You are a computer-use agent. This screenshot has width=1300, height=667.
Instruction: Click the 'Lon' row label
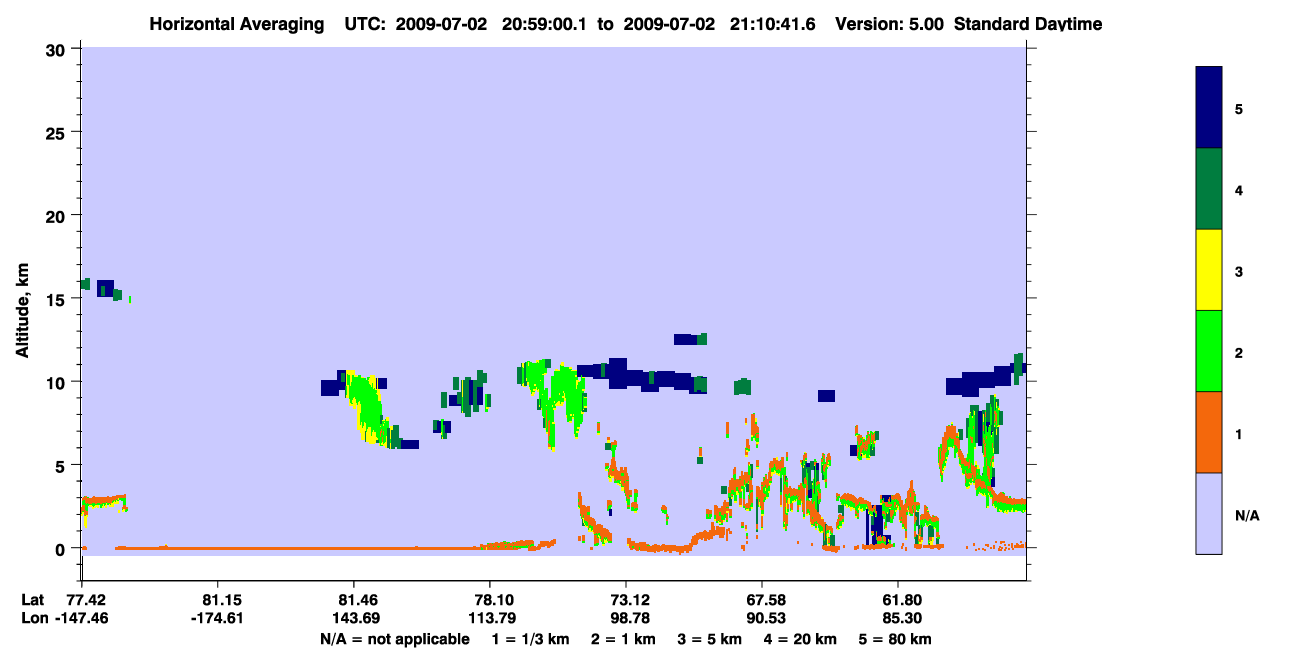coord(33,618)
